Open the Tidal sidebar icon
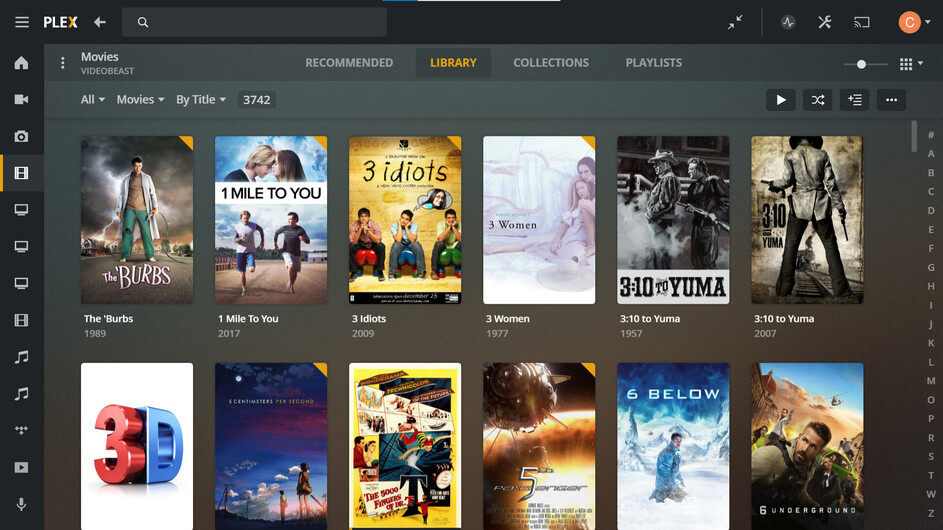Screen dimensions: 943x530 (22, 431)
